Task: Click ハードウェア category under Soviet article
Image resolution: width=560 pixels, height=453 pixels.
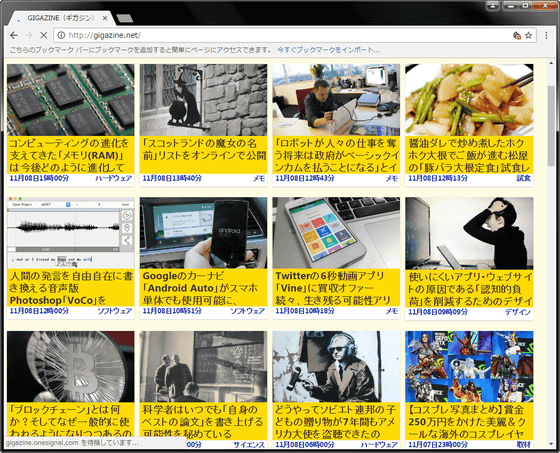Action: tap(379, 445)
